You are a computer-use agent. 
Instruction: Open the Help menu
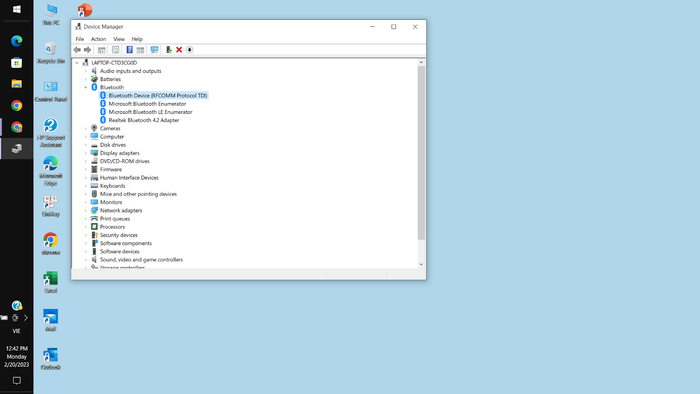point(137,39)
